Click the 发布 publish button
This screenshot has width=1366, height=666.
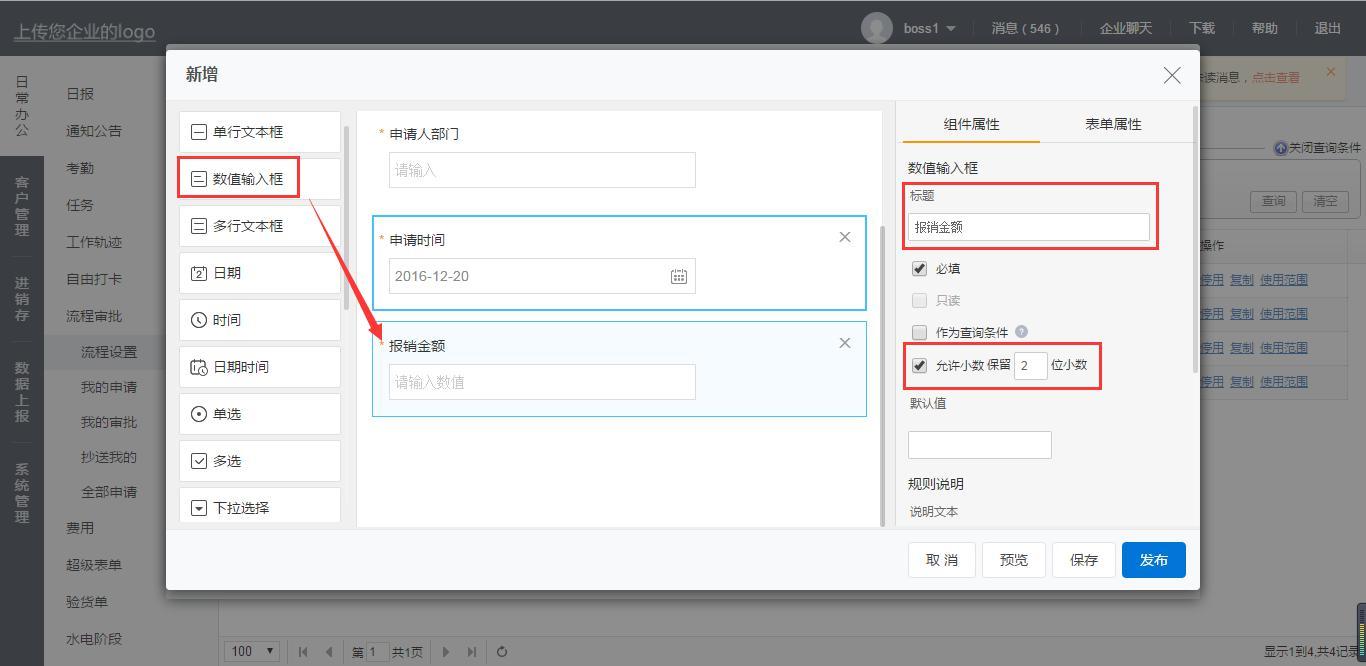click(x=1153, y=560)
